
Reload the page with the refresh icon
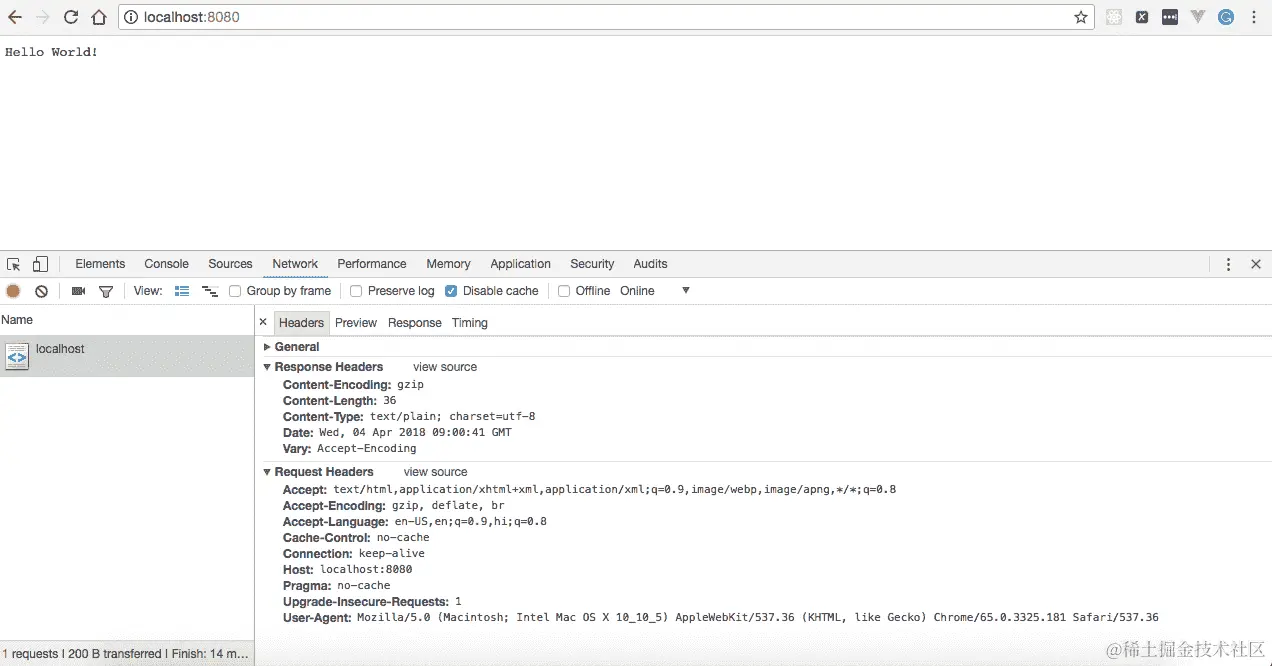click(71, 17)
